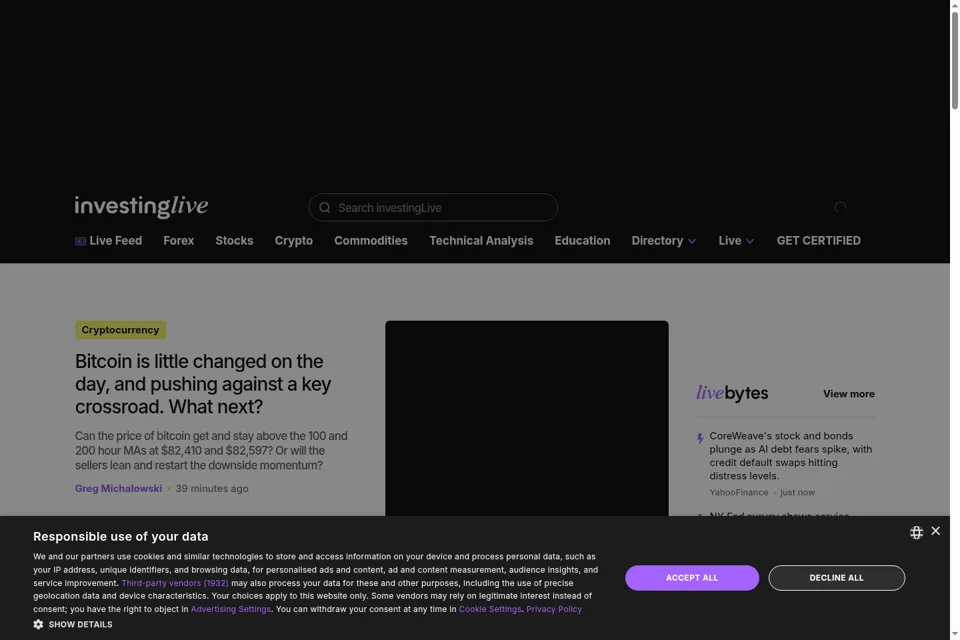Click the GET CERTIFIED link

[x=819, y=241]
